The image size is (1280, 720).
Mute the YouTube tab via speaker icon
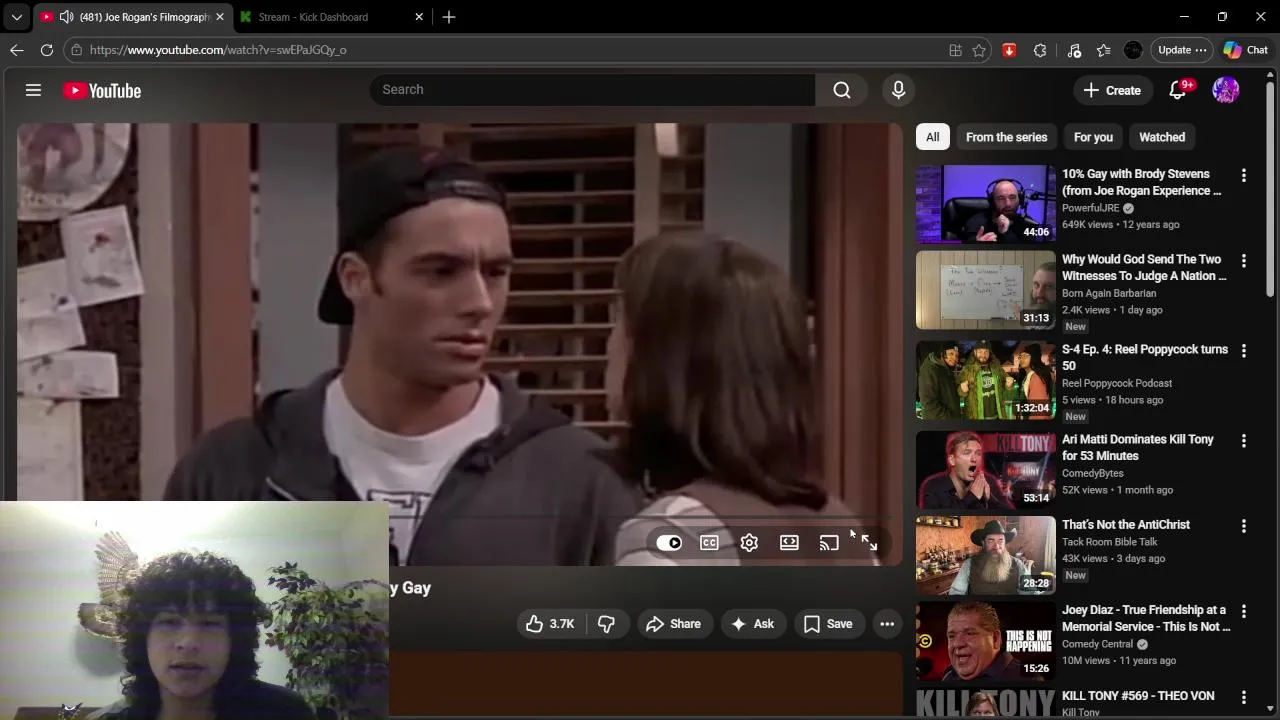click(66, 17)
